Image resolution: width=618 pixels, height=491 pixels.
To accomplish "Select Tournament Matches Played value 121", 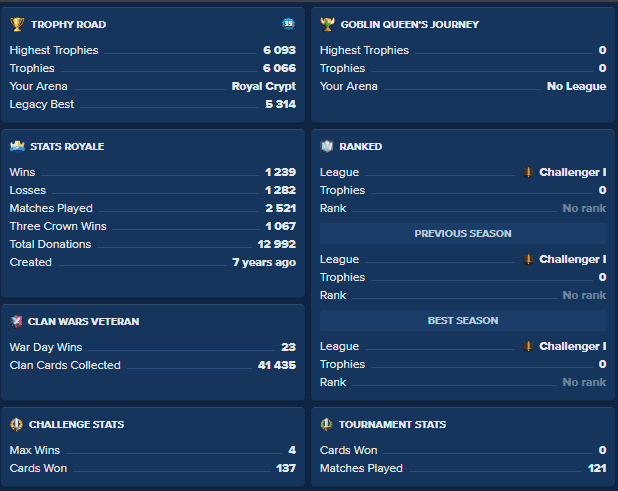I will (596, 468).
